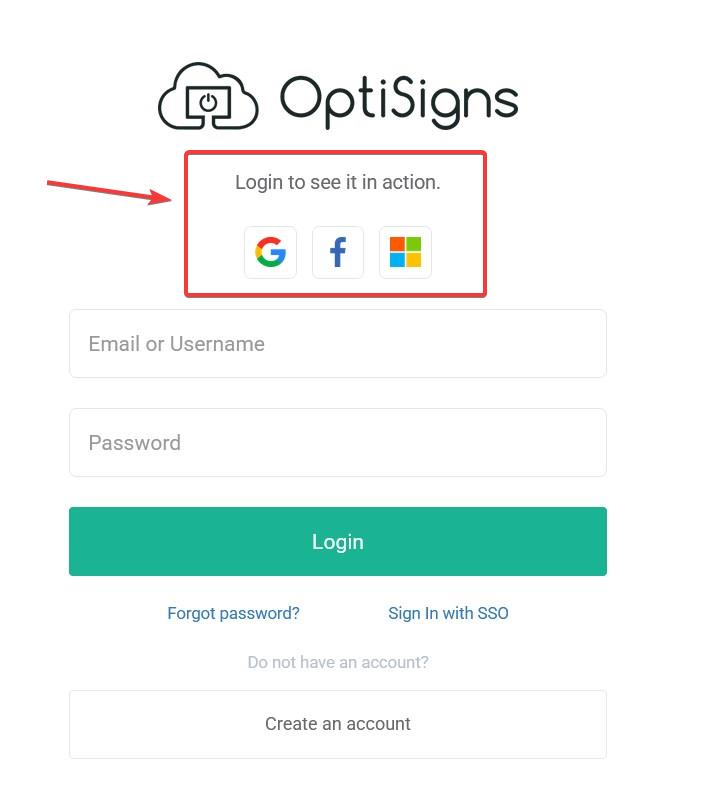720x808 pixels.
Task: Click the OptiSigns cloud logo
Action: click(x=205, y=95)
